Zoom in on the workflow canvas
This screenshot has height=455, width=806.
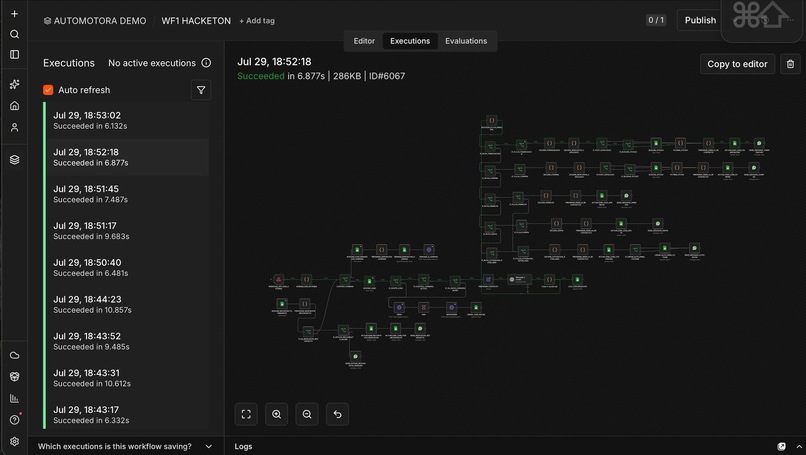pyautogui.click(x=277, y=414)
